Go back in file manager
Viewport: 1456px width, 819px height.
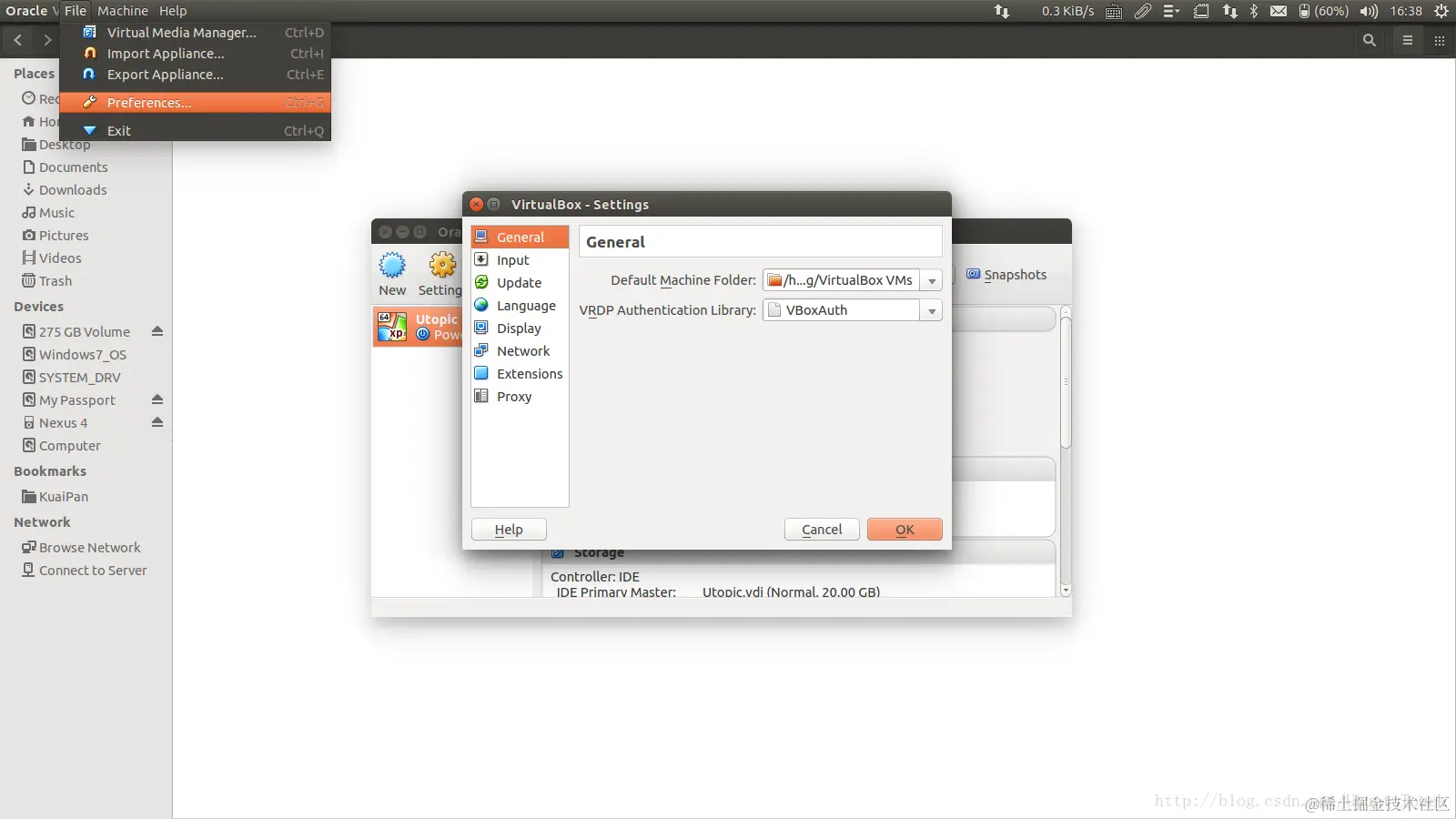pyautogui.click(x=17, y=40)
